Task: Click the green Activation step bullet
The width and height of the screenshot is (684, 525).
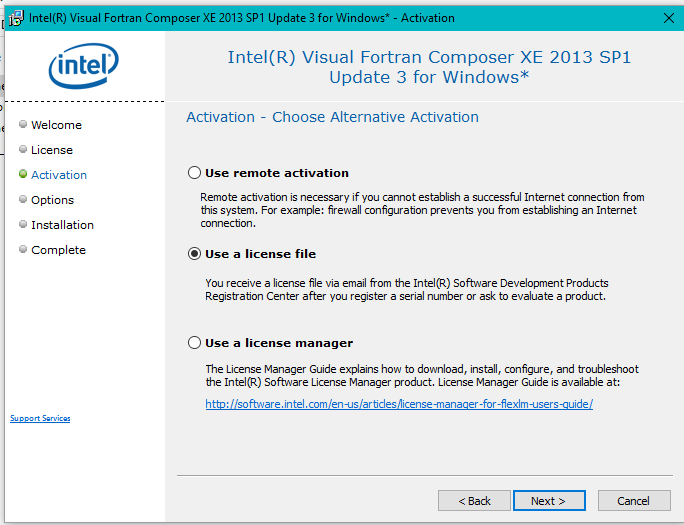Action: 23,174
